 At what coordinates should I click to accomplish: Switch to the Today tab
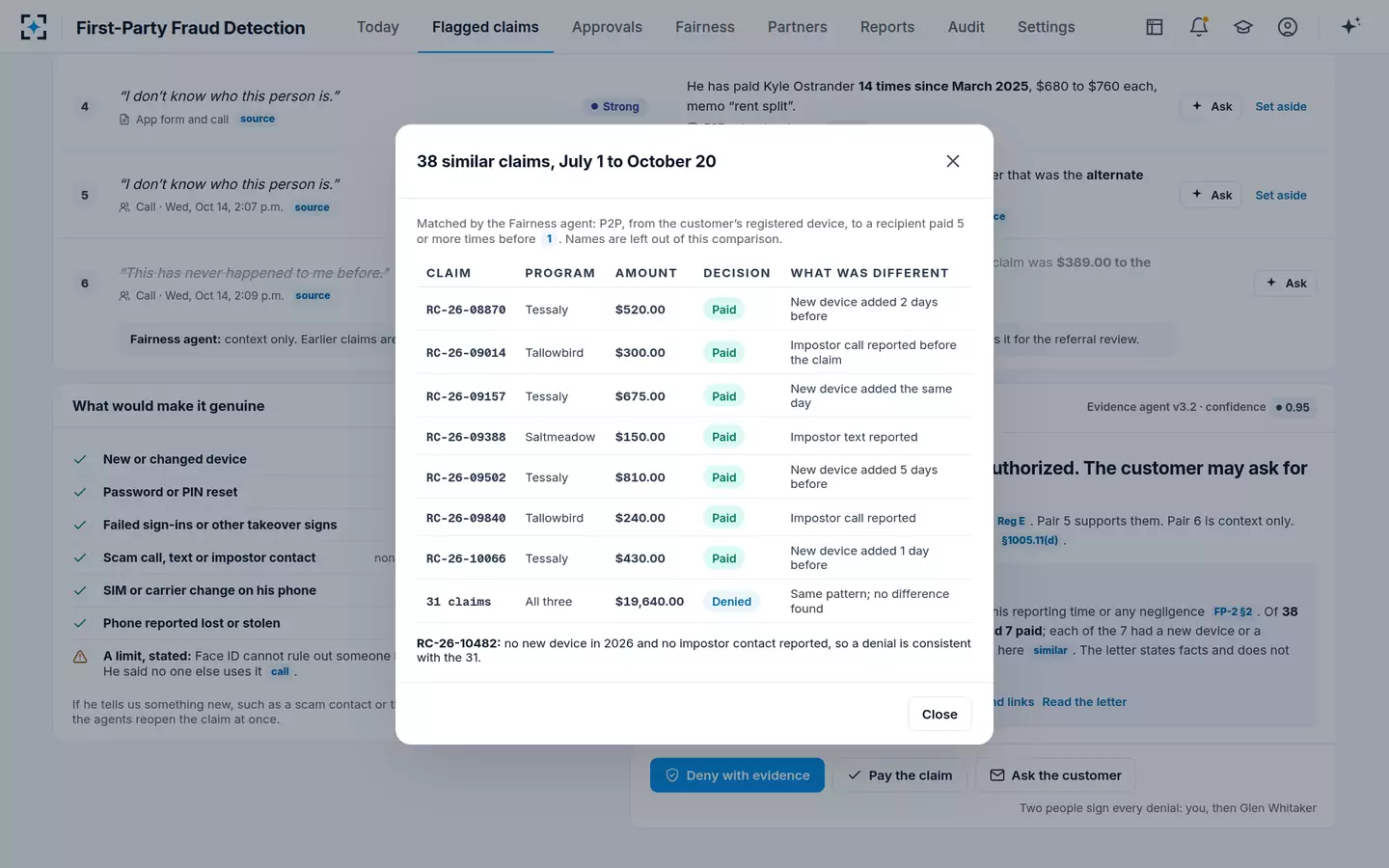pyautogui.click(x=378, y=27)
